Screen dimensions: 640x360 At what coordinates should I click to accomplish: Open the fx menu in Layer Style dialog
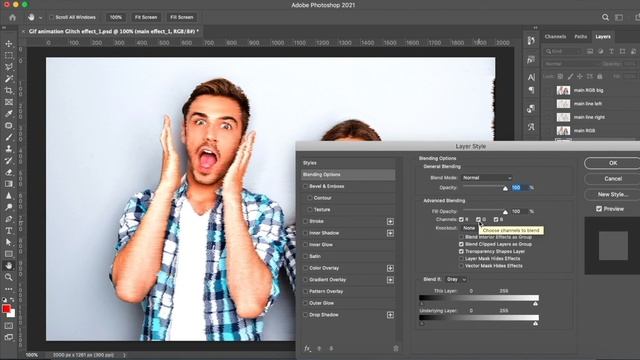(307, 348)
